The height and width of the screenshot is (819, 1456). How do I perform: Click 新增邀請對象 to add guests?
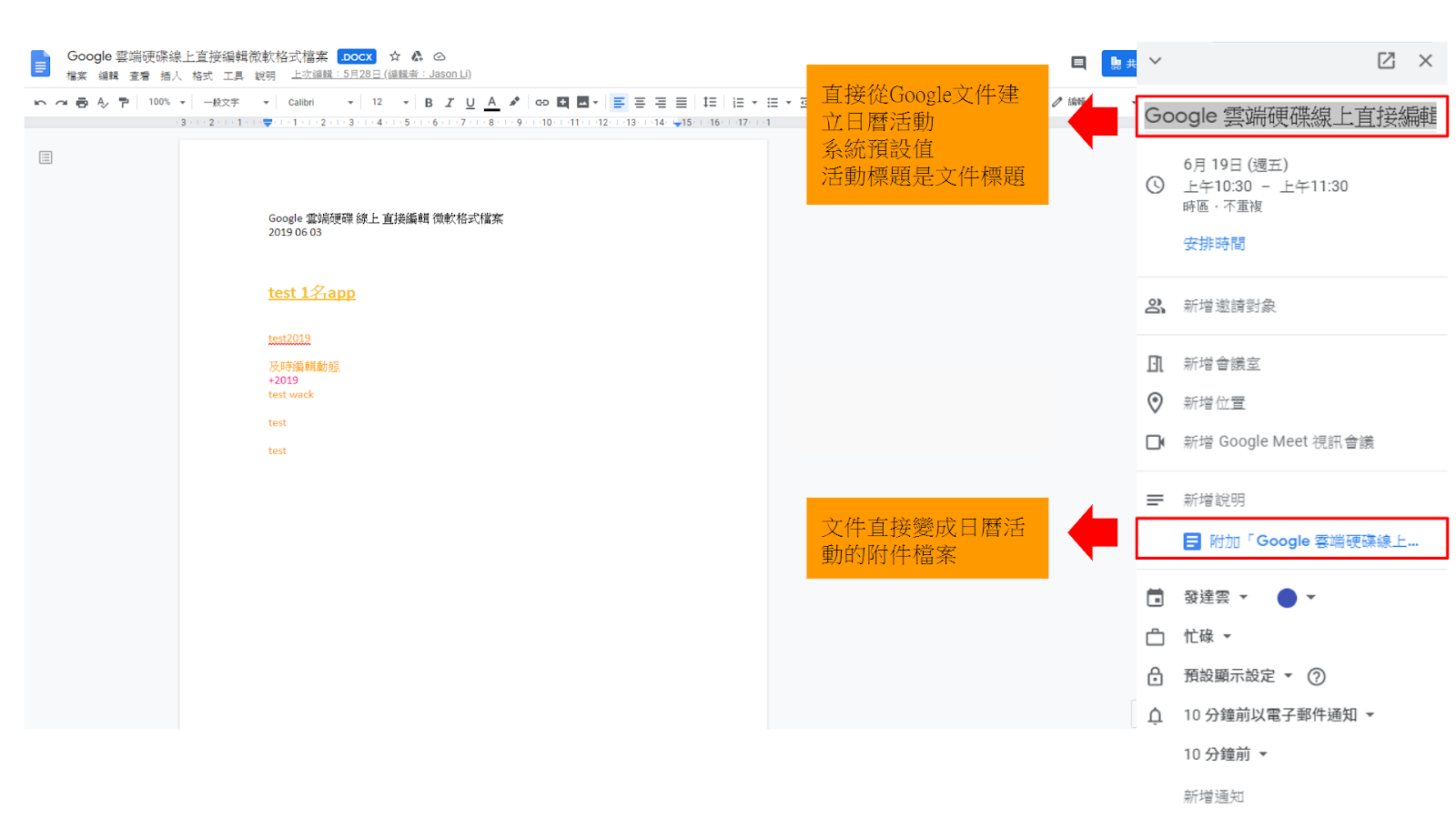point(1229,307)
